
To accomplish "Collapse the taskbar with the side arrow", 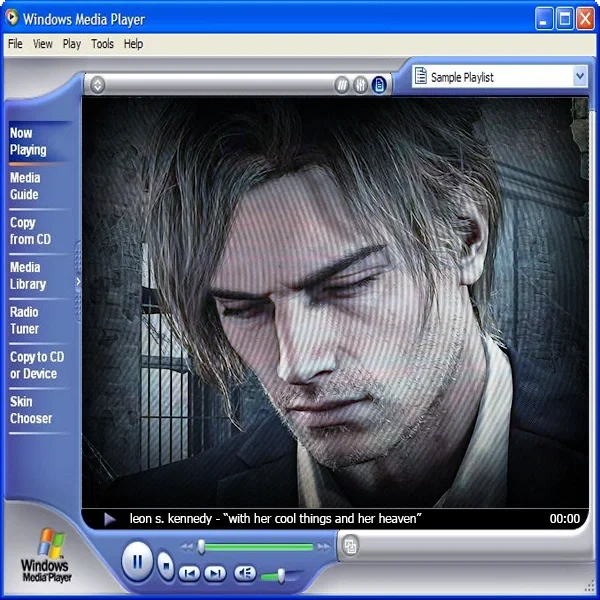I will [78, 282].
